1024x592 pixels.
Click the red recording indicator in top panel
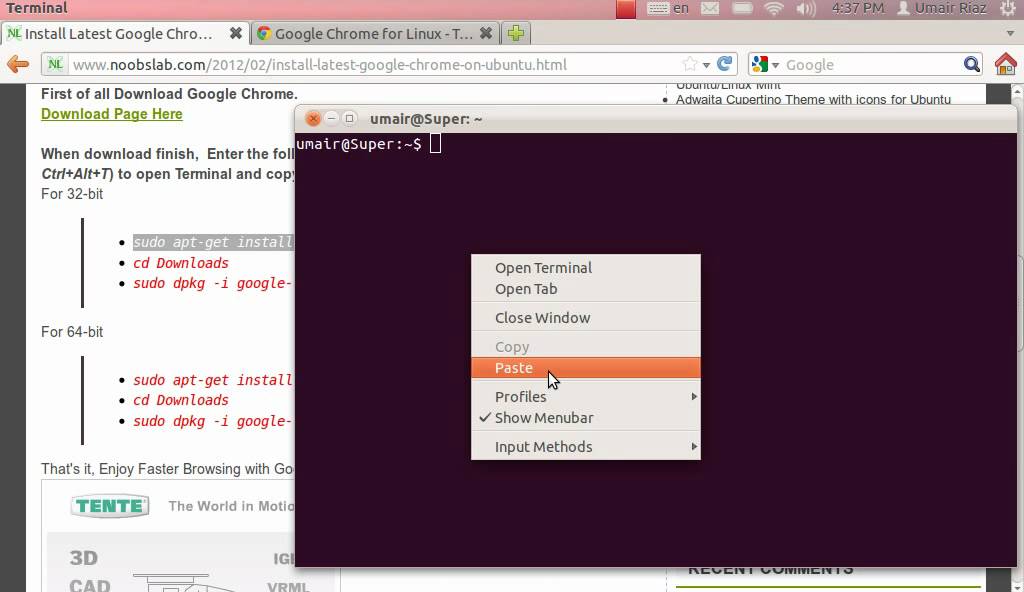(x=626, y=9)
